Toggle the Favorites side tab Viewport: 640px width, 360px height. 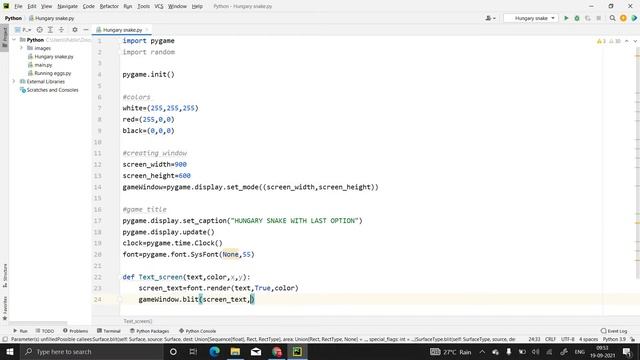(x=4, y=308)
